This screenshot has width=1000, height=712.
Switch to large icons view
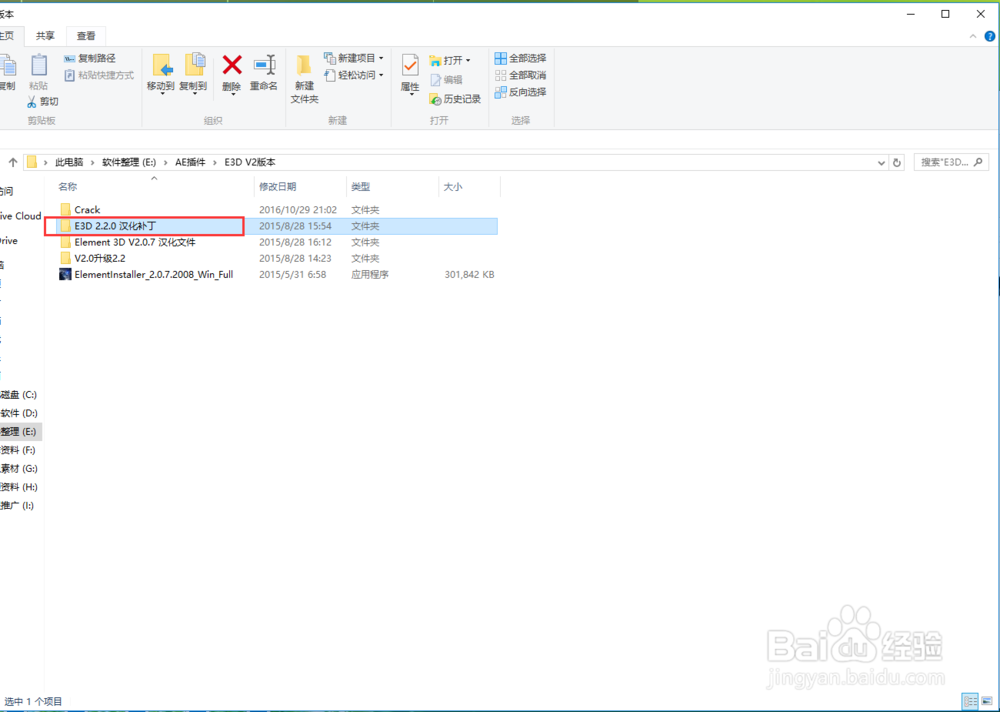[x=987, y=701]
